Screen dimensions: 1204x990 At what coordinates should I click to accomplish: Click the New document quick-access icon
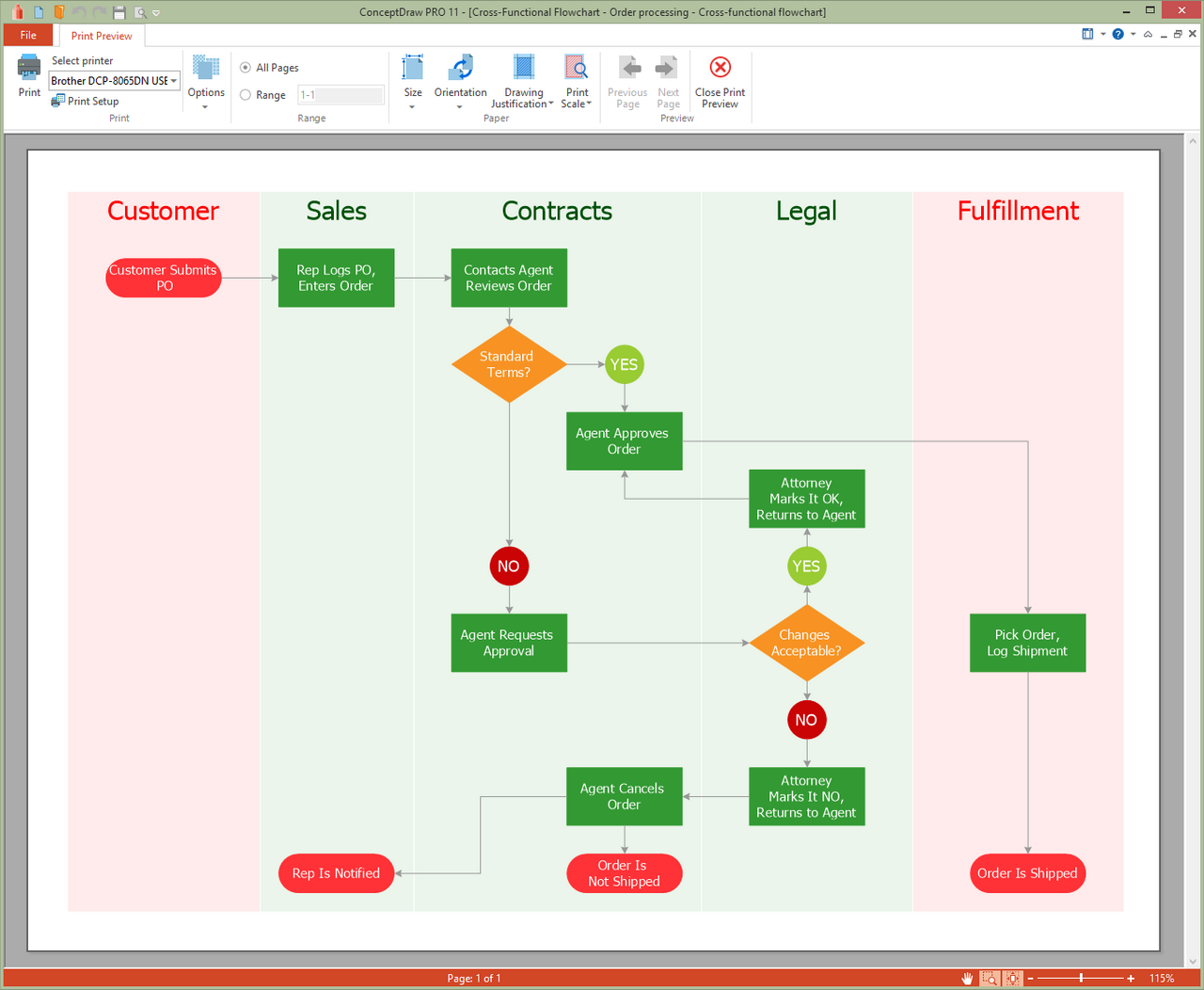pos(39,12)
